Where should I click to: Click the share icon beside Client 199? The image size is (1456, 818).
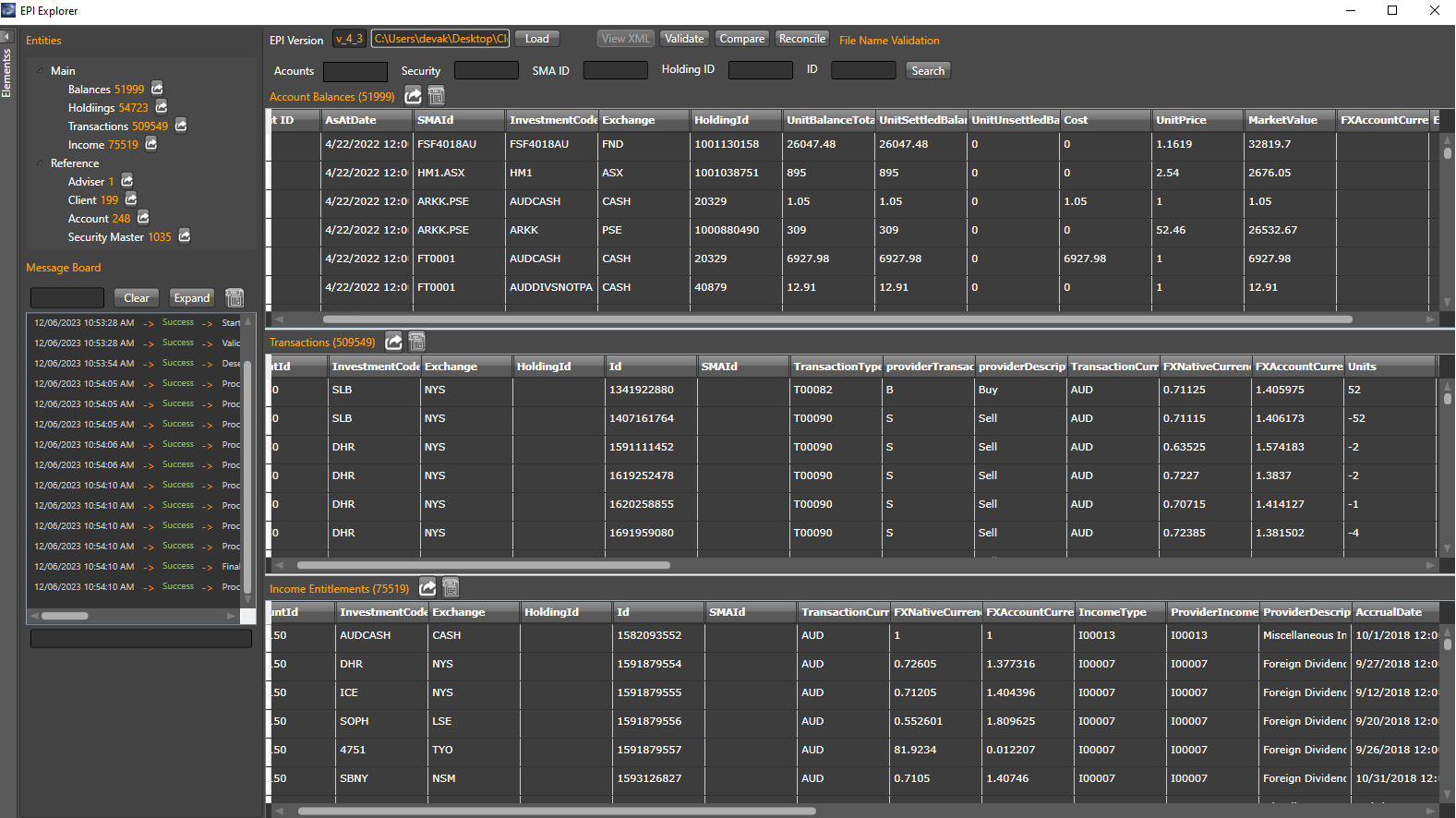(x=131, y=199)
